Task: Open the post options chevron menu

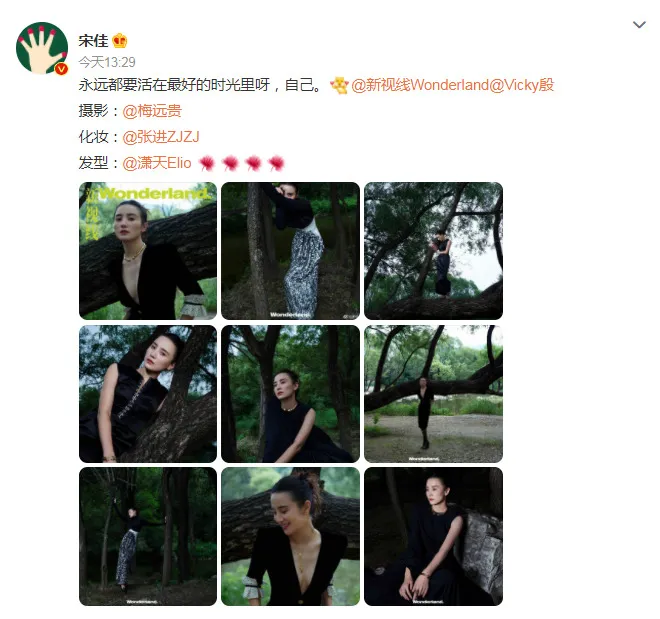Action: (639, 25)
